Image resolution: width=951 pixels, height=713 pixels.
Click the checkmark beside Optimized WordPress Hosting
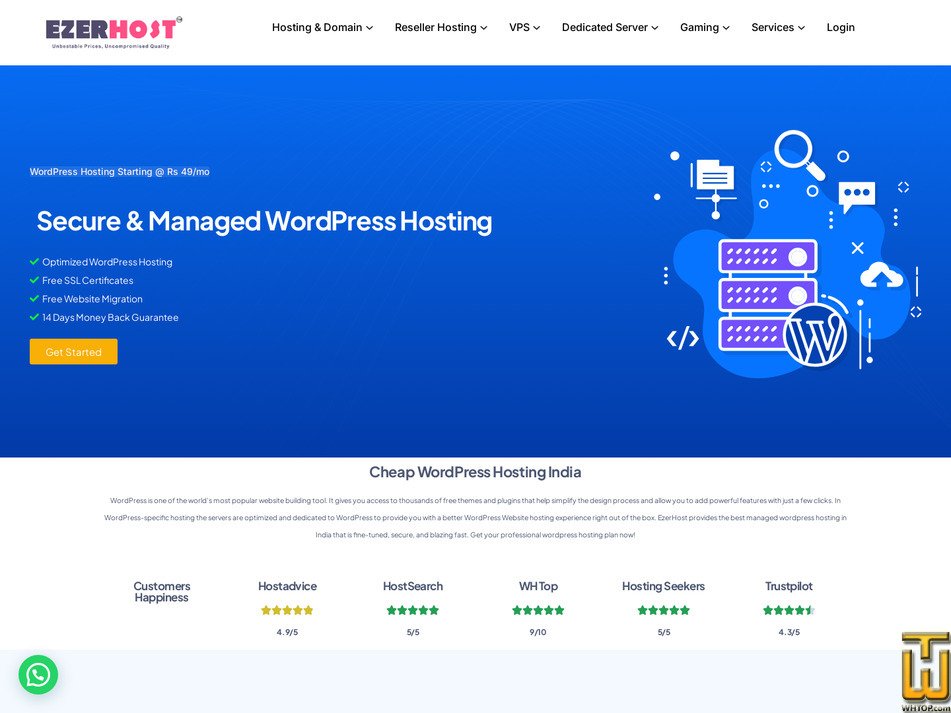34,261
